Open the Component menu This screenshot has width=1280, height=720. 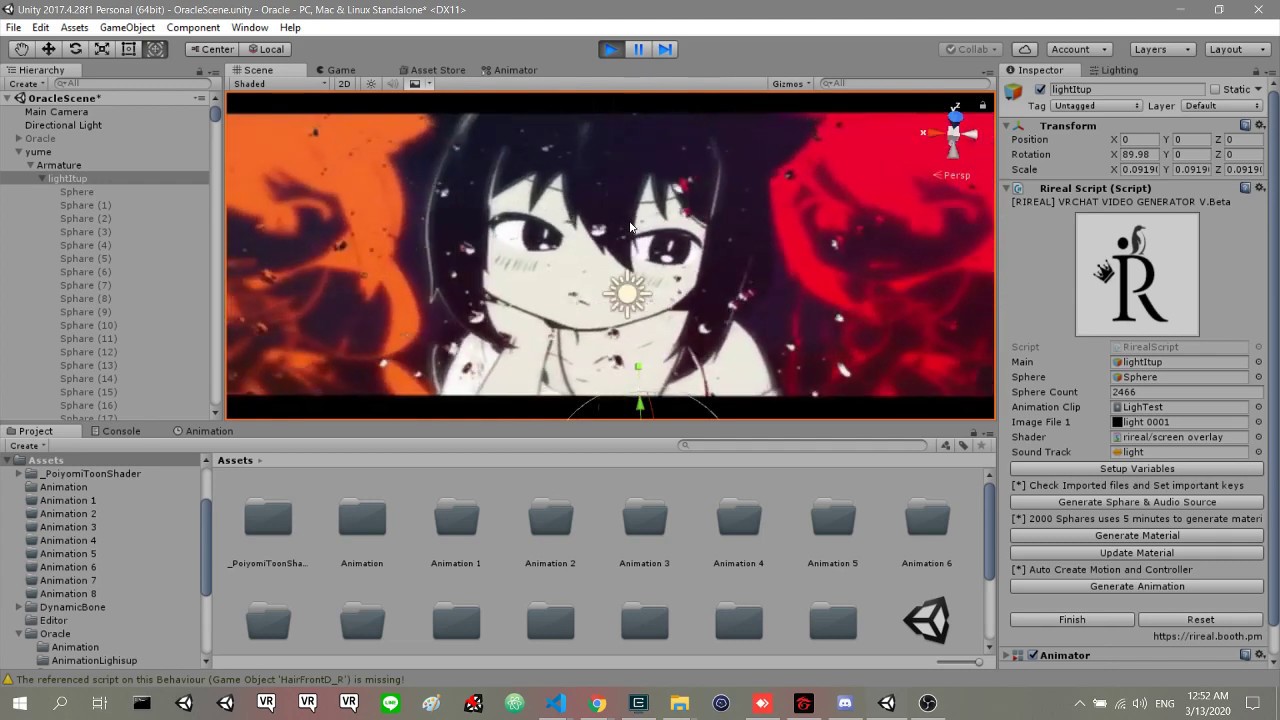193,28
